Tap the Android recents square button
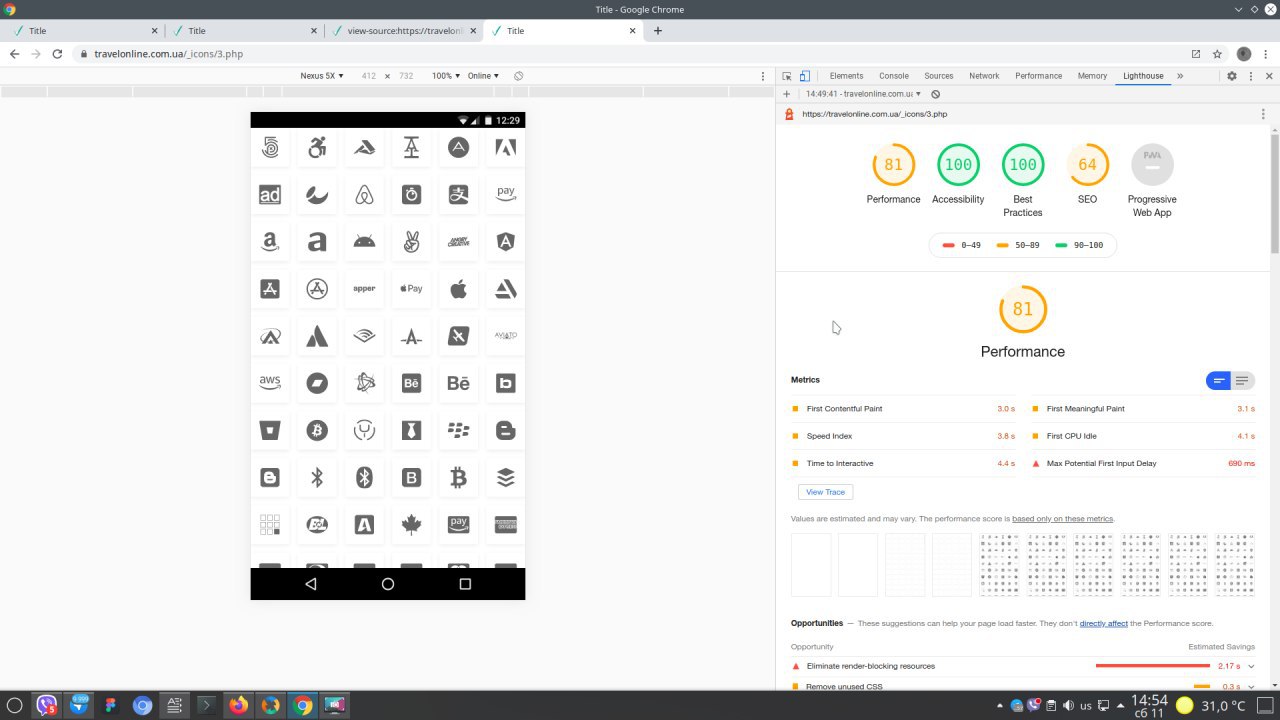The width and height of the screenshot is (1280, 720). click(465, 584)
